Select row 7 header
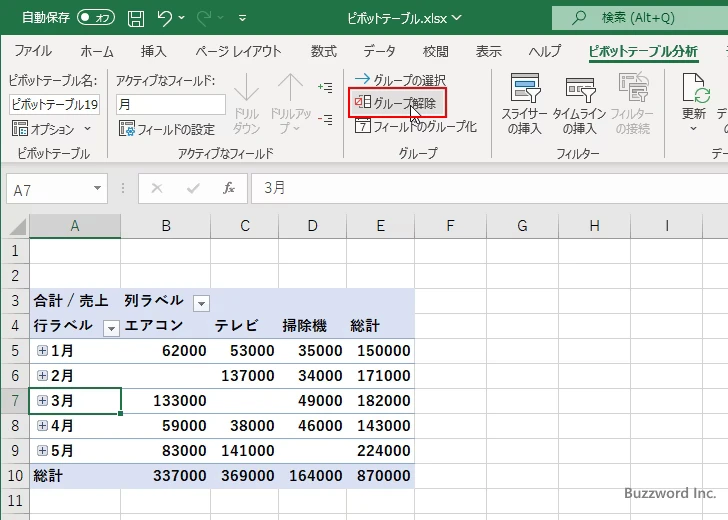 pyautogui.click(x=15, y=400)
